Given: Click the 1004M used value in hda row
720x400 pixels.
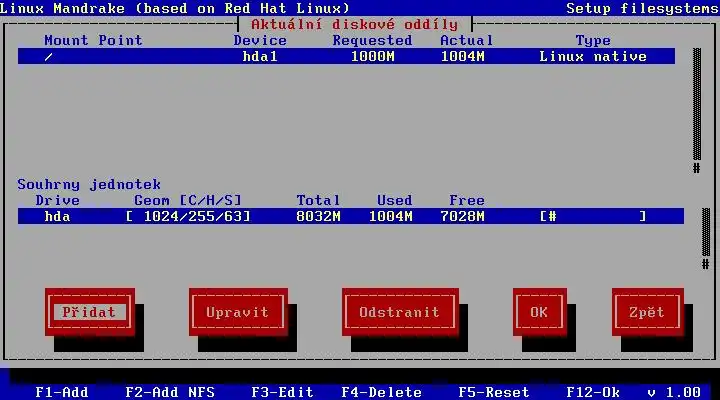Looking at the screenshot, I should pos(390,216).
